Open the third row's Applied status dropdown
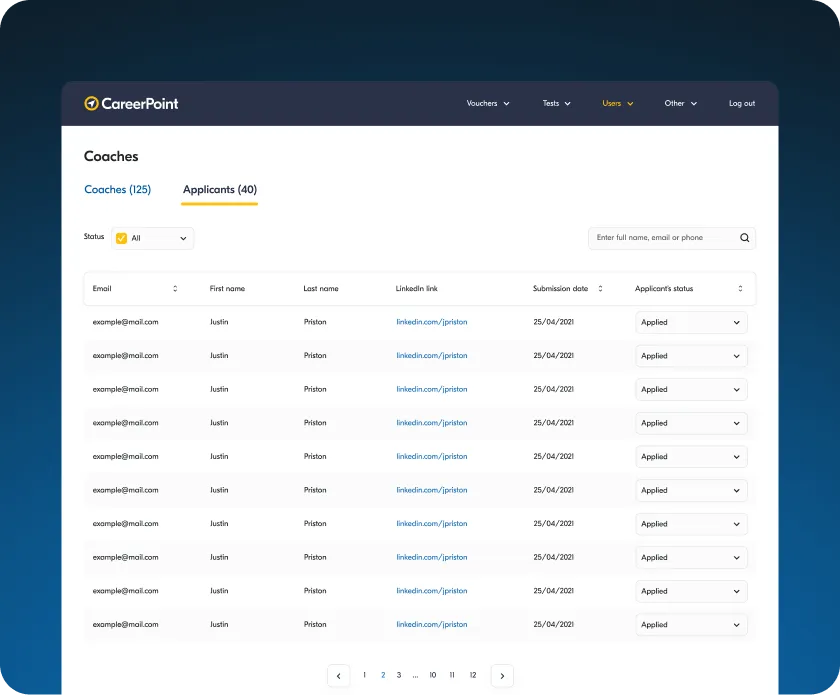 pyautogui.click(x=691, y=390)
